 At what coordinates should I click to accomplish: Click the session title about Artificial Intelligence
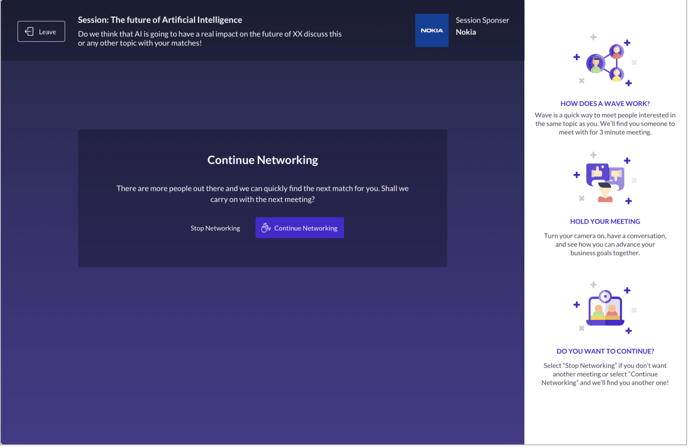coord(160,20)
